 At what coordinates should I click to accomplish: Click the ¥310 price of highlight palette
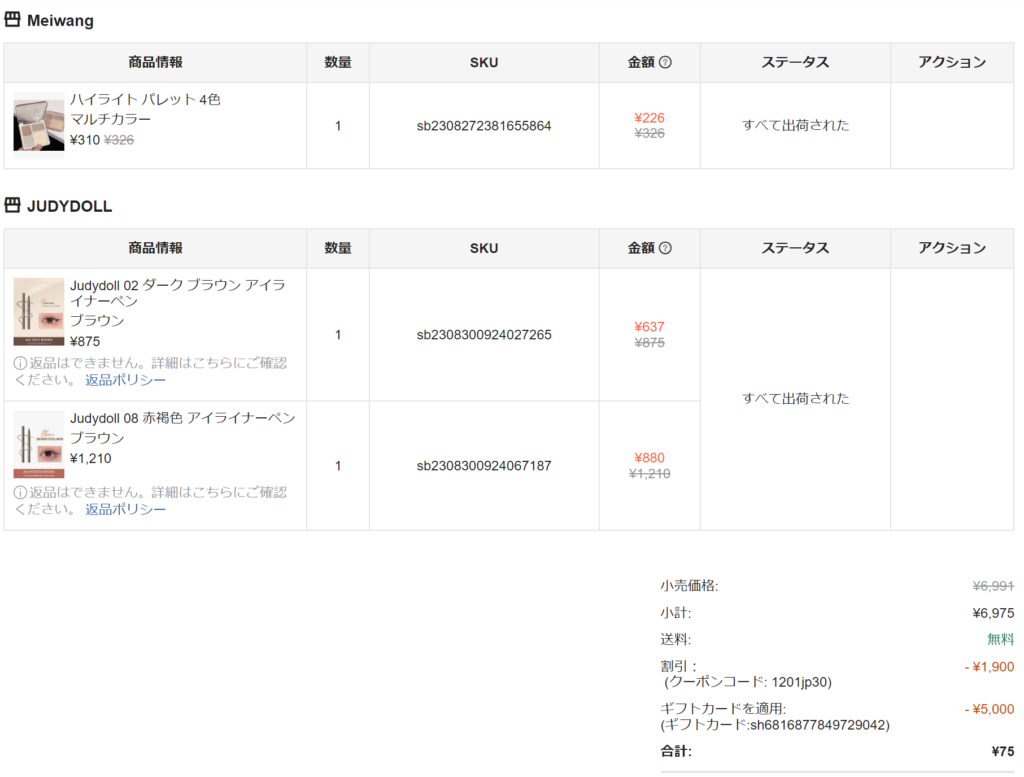point(85,140)
